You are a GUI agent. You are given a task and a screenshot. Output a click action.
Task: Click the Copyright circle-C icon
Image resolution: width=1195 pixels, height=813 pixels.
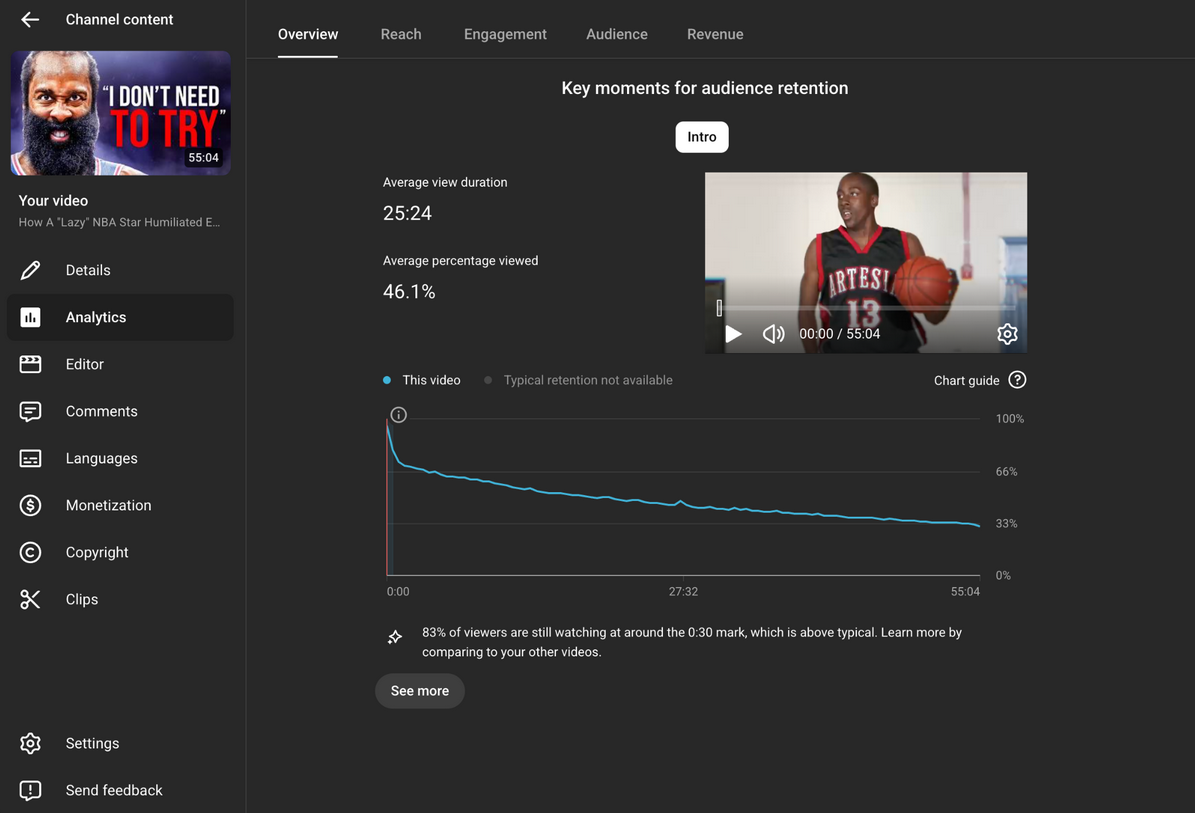pyautogui.click(x=30, y=552)
